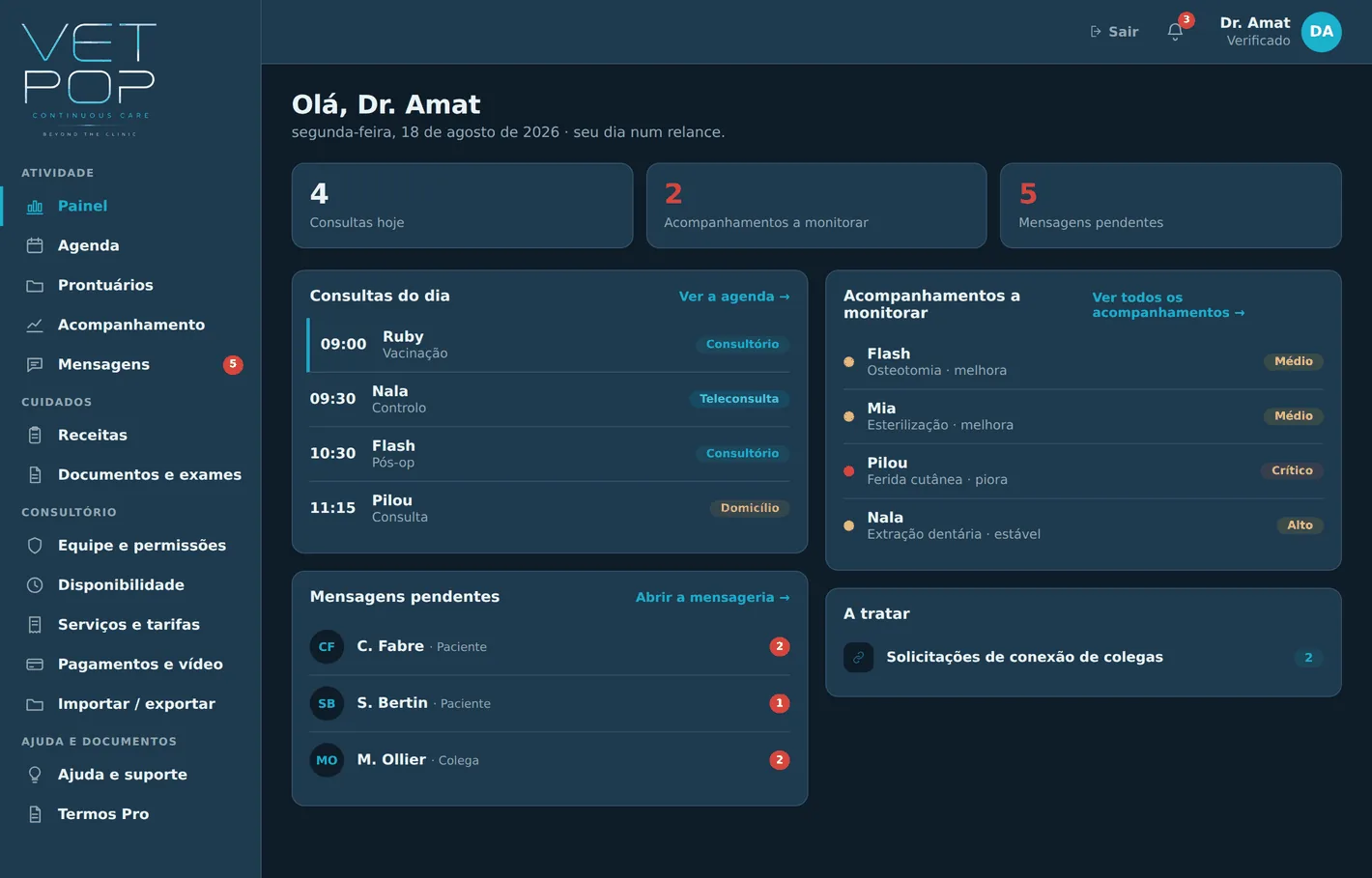This screenshot has width=1372, height=878.
Task: Click the Prontuários folder icon
Action: tap(35, 285)
